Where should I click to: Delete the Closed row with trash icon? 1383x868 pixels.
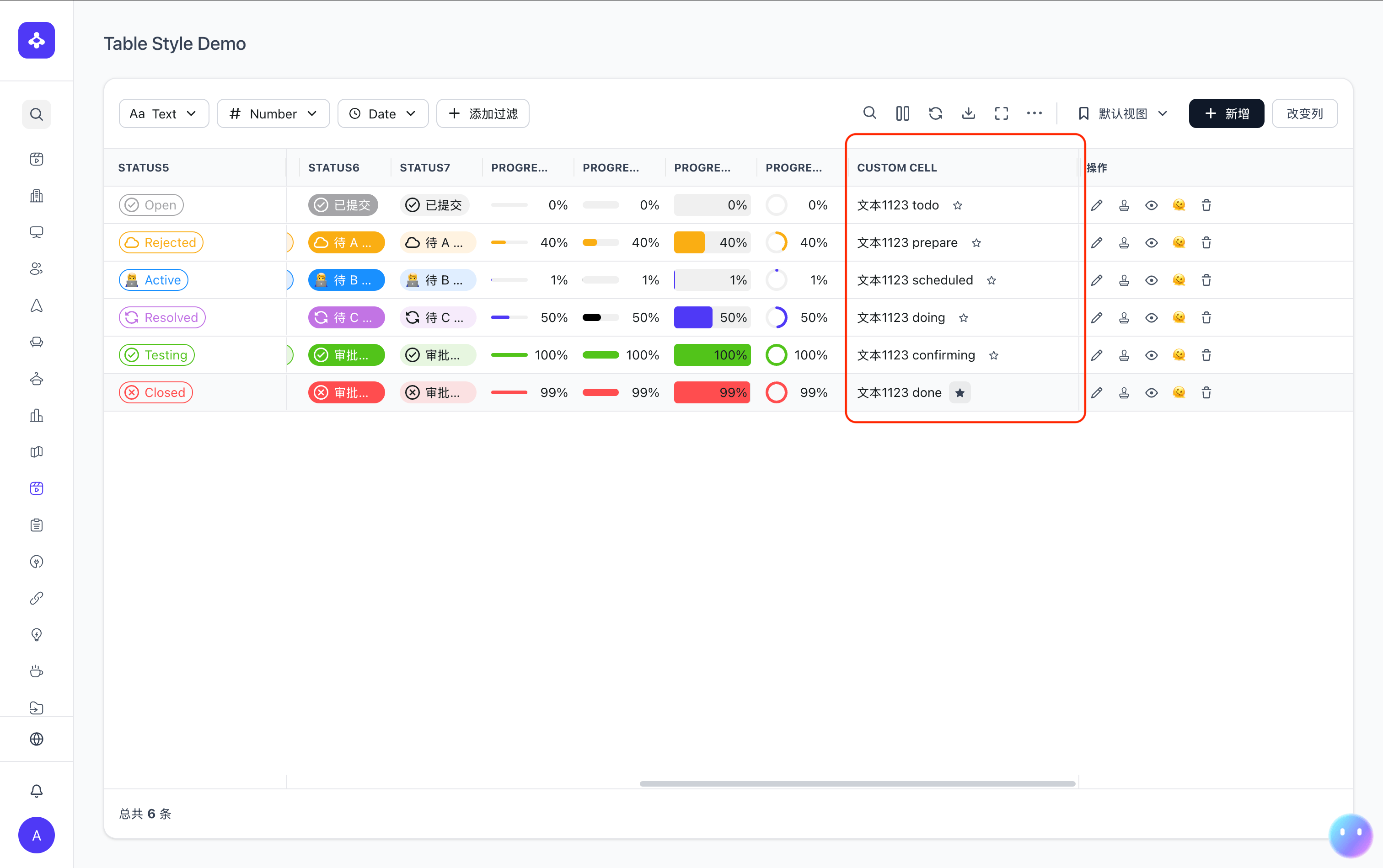coord(1206,393)
